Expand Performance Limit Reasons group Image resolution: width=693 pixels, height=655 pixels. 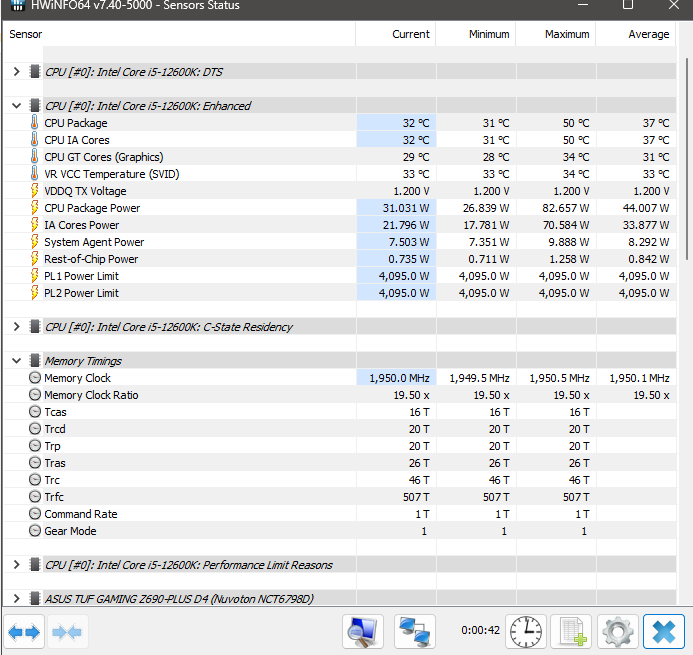tap(17, 565)
